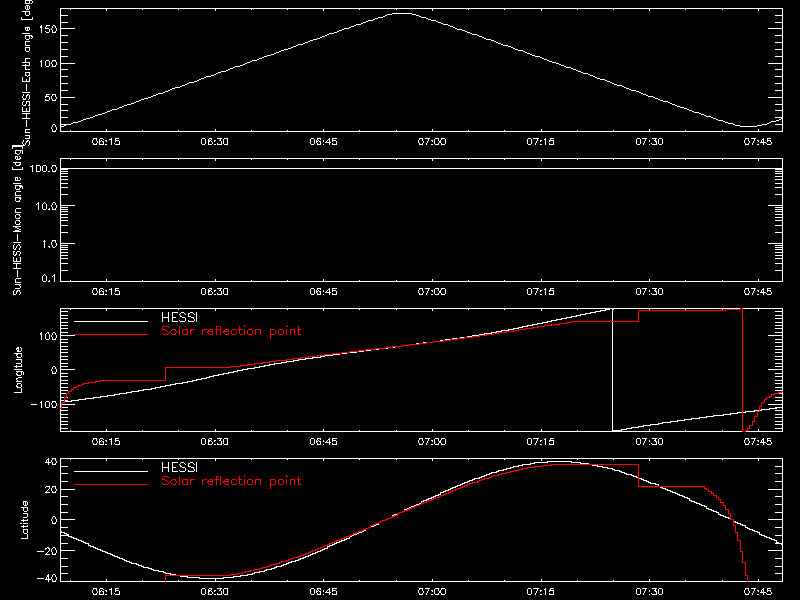Image resolution: width=800 pixels, height=600 pixels.
Task: Click 07:30 time label under Longitude plot
Action: click(x=649, y=442)
